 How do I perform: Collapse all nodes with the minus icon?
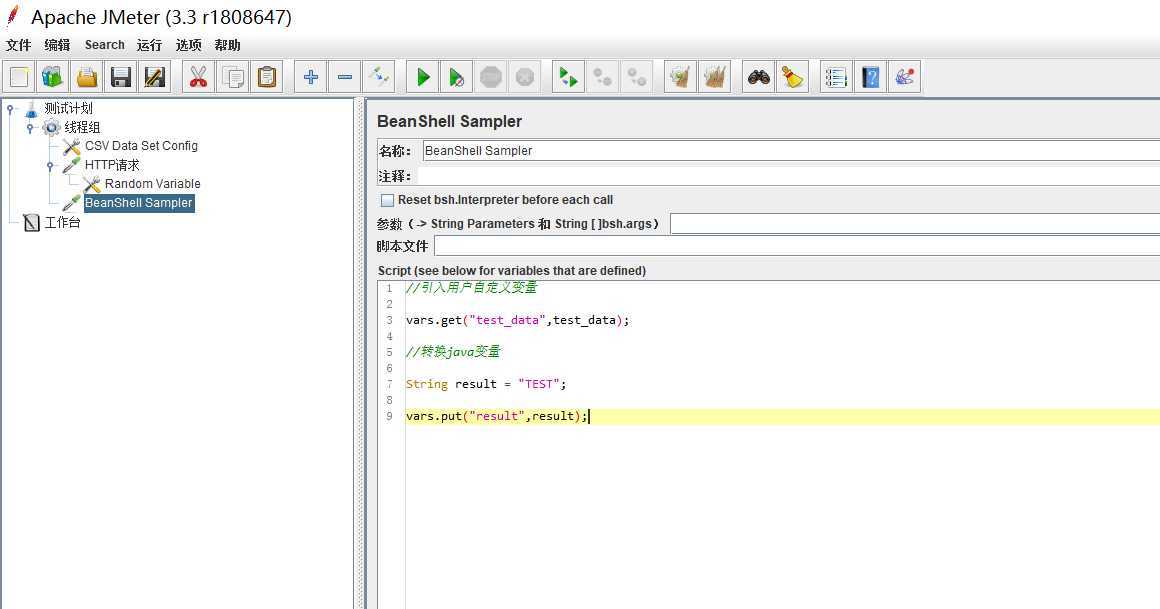point(345,77)
